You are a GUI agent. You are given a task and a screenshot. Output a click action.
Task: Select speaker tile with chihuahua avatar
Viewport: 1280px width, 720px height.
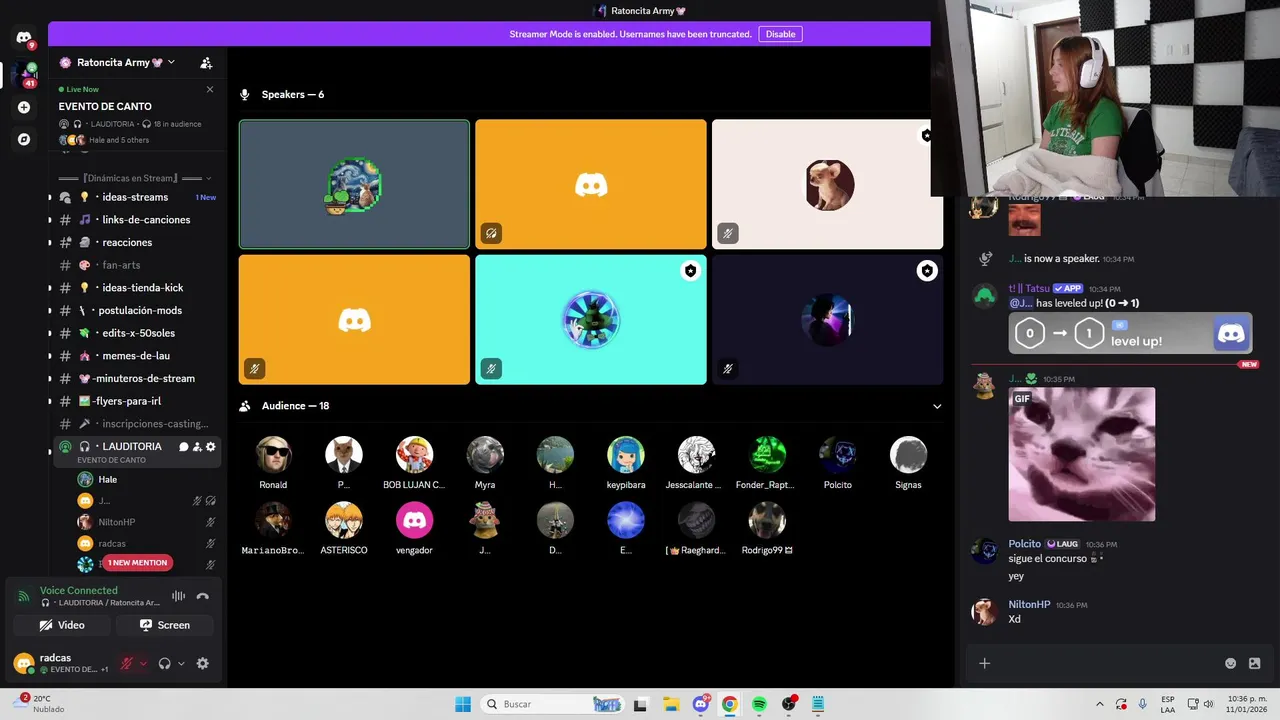pyautogui.click(x=827, y=184)
